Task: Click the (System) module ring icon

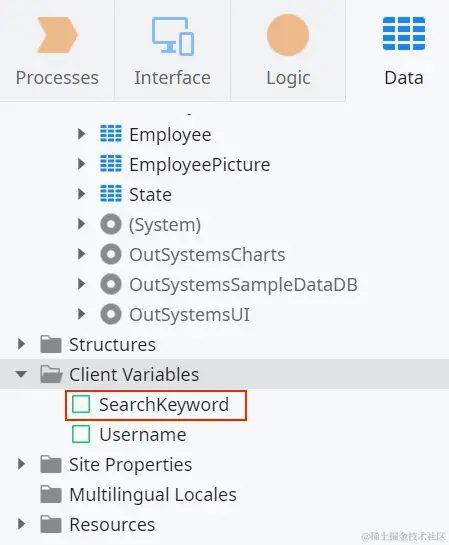Action: point(111,224)
